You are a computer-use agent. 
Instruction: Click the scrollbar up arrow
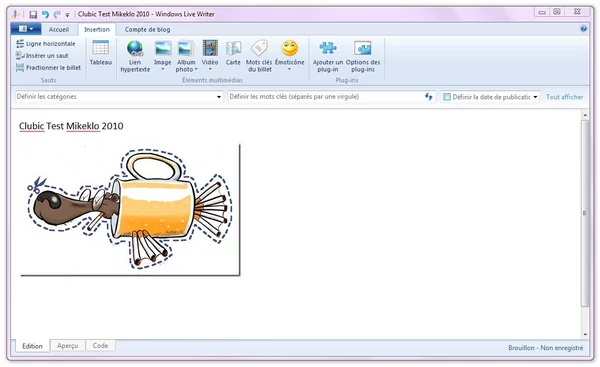pos(585,115)
